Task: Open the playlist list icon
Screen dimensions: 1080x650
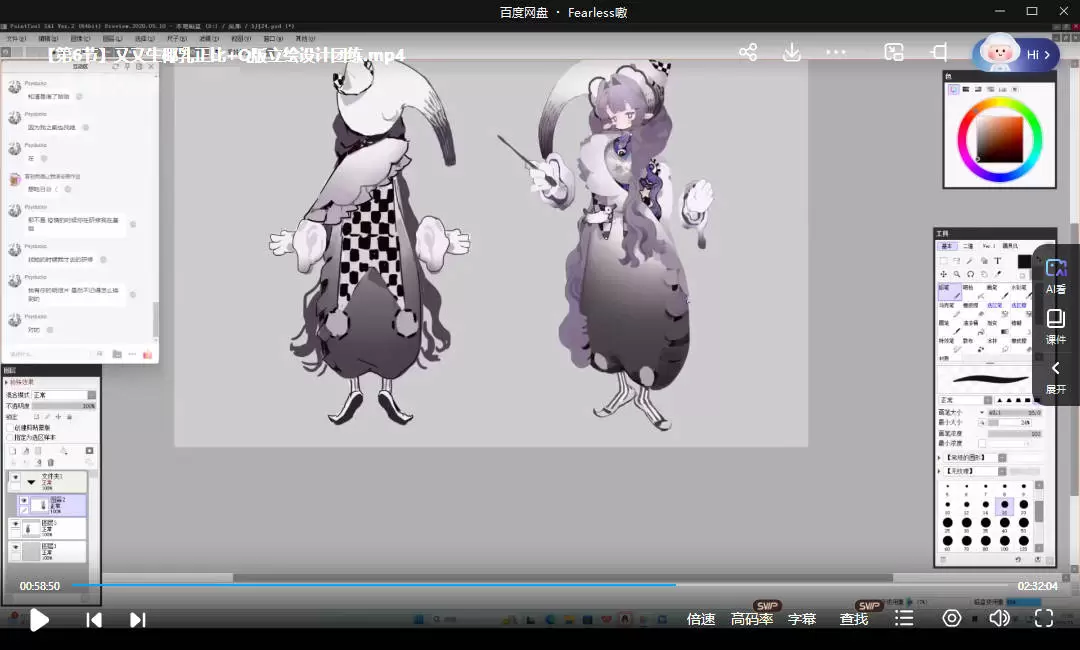Action: point(904,619)
